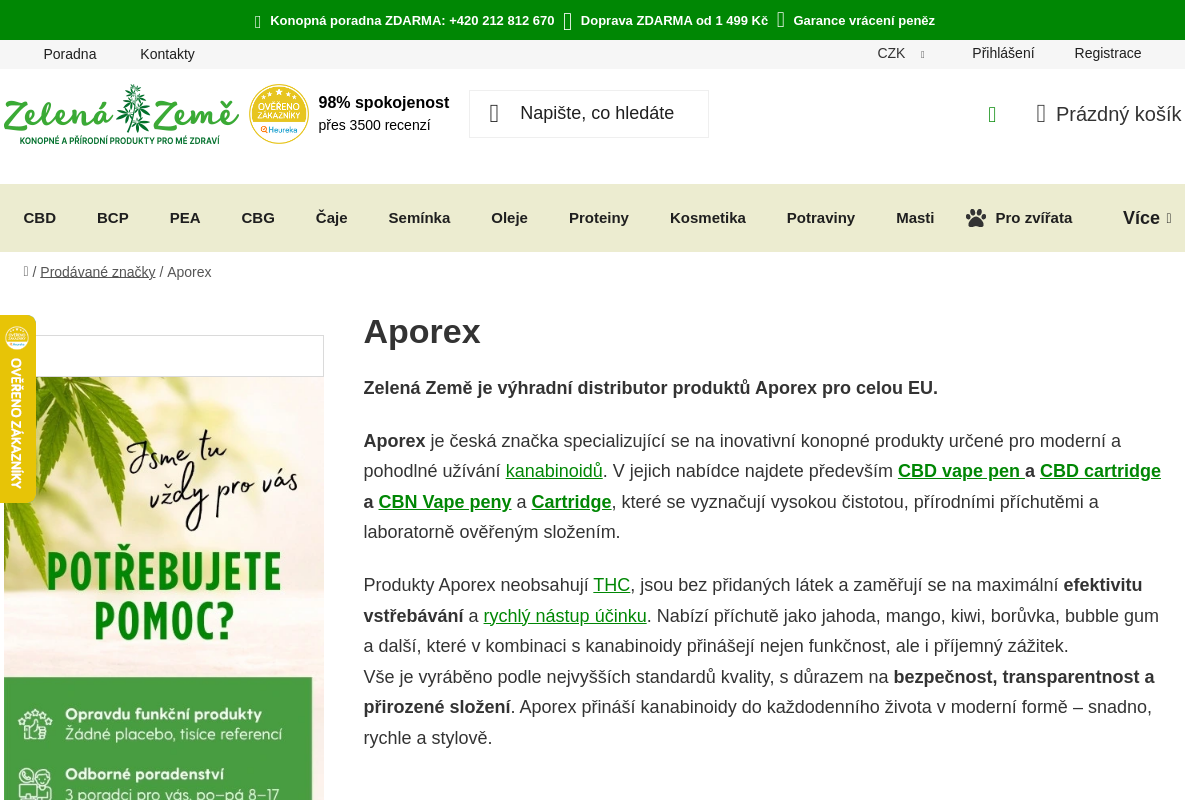The image size is (1200, 800).
Task: Click the phone icon in top bar
Action: pos(258,21)
